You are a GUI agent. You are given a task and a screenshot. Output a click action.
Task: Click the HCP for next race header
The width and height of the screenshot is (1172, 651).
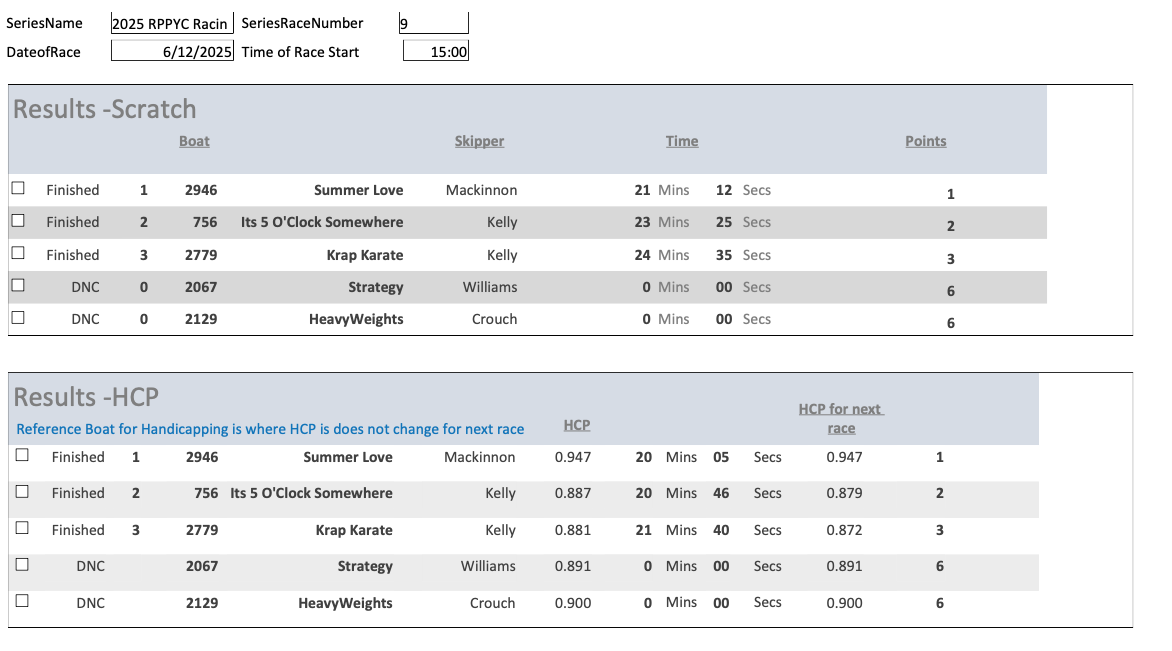(841, 418)
